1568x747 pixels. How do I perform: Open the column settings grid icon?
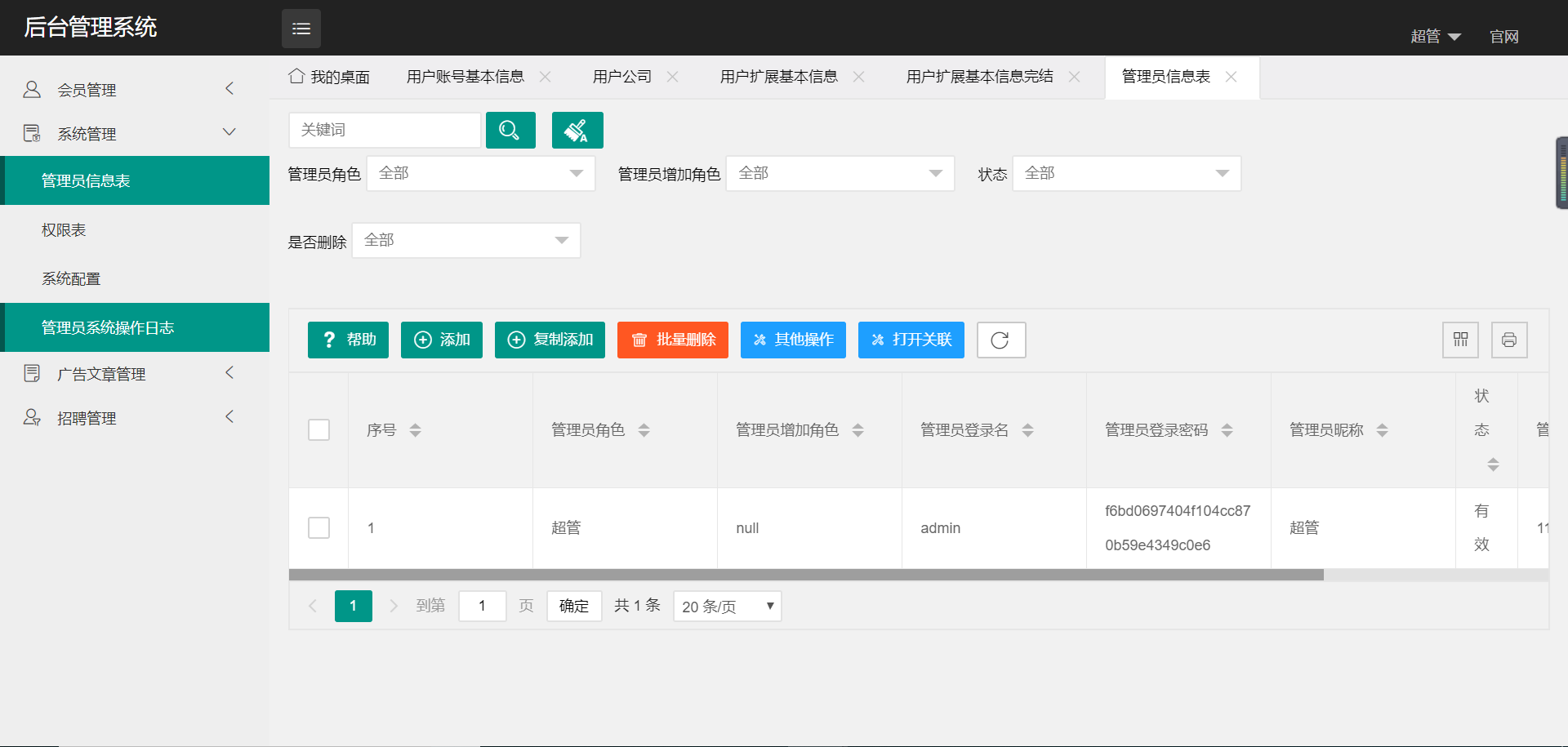point(1460,340)
